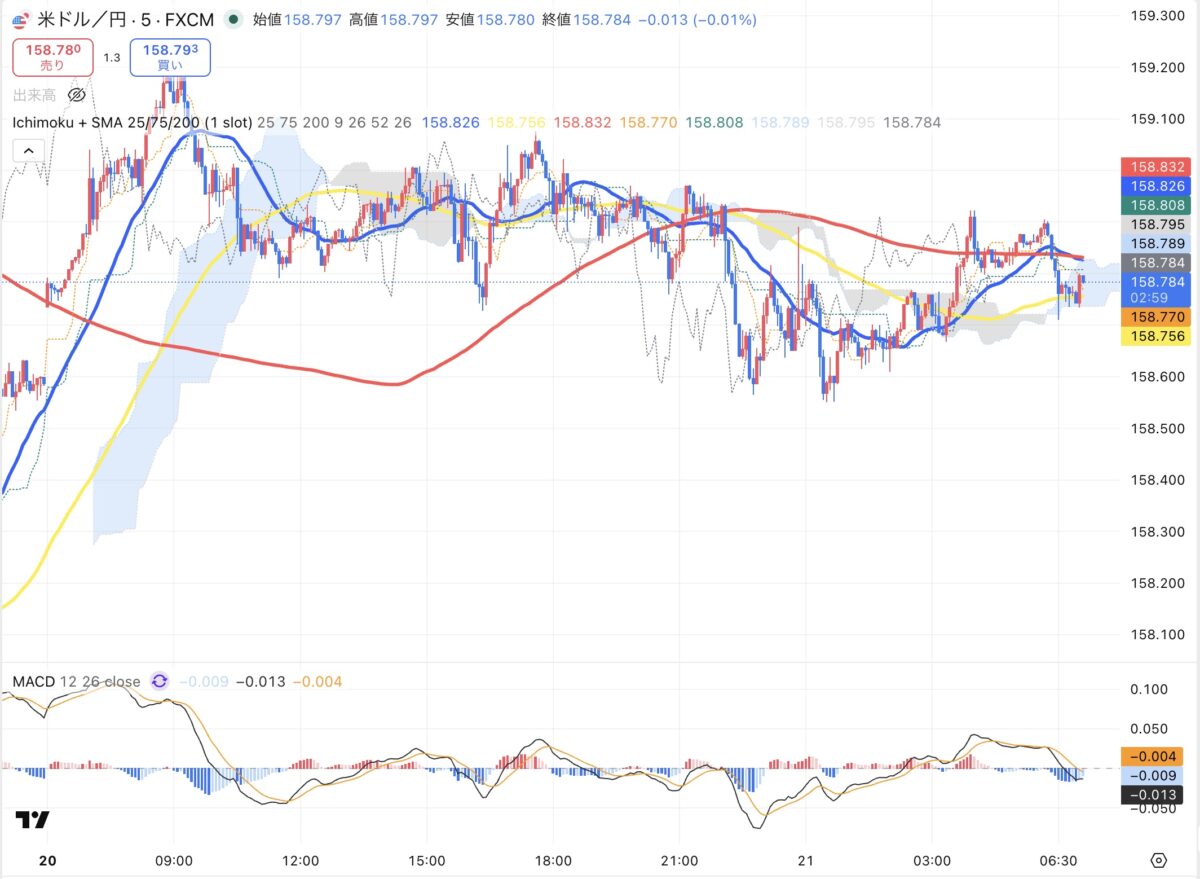Click the green 158.808 price label
Screen dimensions: 1200x879
click(1157, 205)
